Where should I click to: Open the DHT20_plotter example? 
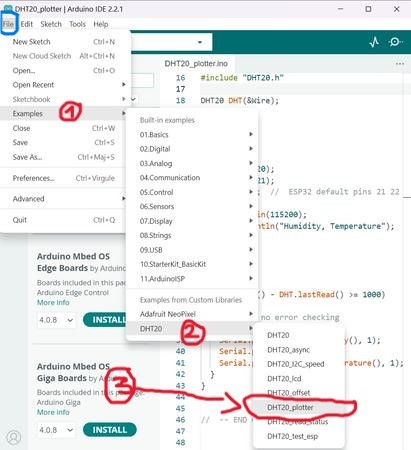pyautogui.click(x=299, y=407)
